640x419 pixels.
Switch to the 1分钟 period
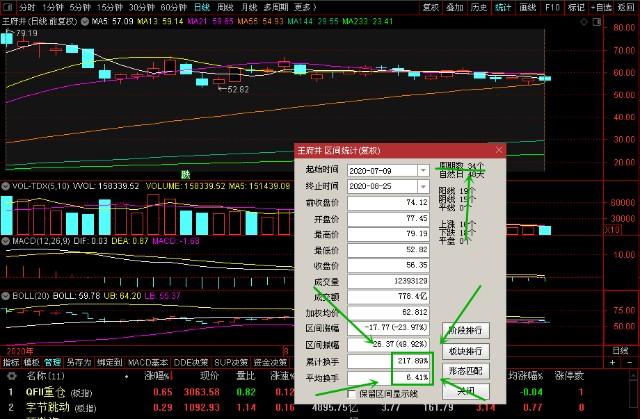(53, 7)
